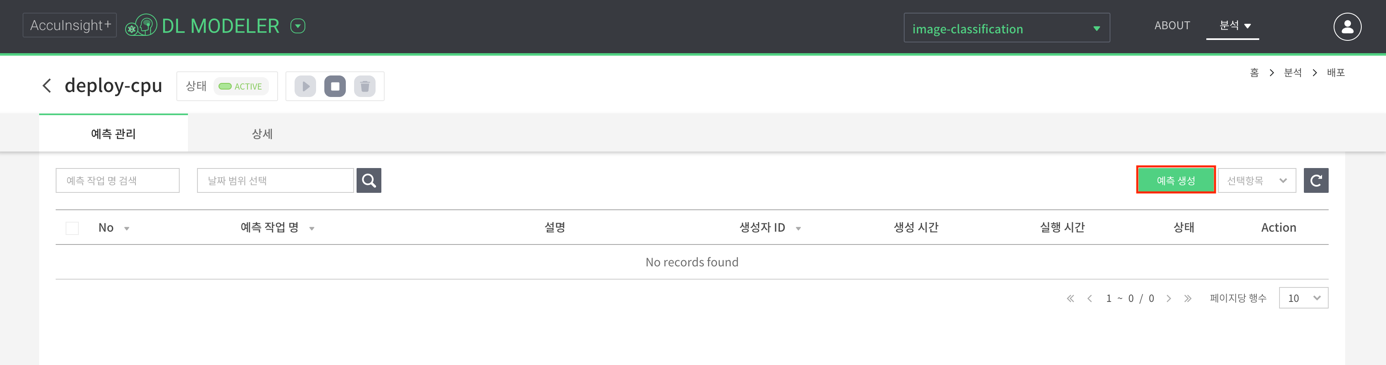Open the ABOUT link
The height and width of the screenshot is (365, 1386).
coord(1171,26)
